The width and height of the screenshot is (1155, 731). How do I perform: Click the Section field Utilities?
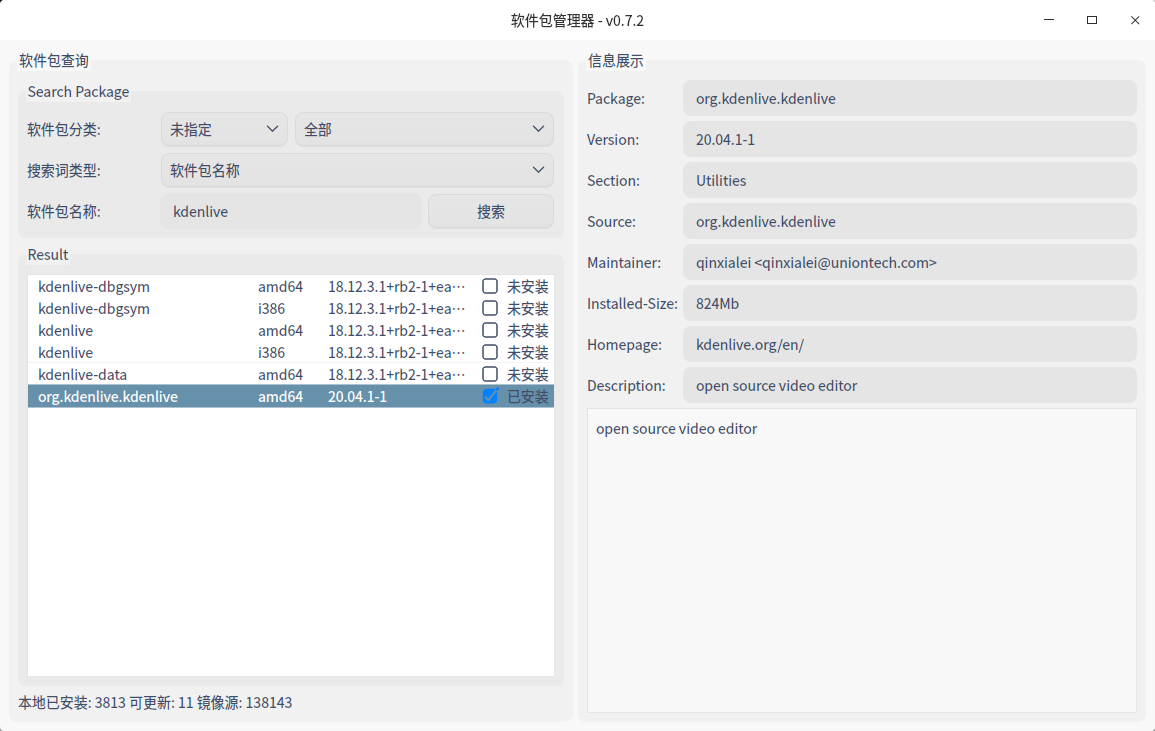(x=910, y=181)
